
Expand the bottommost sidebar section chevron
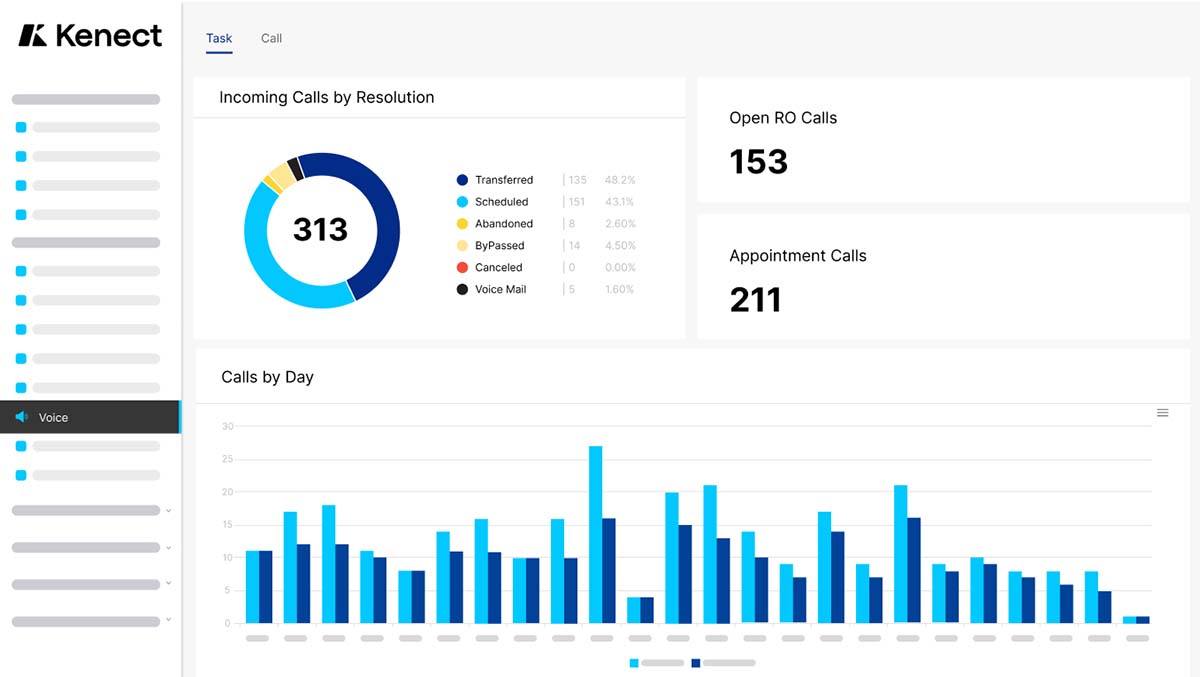pos(168,621)
